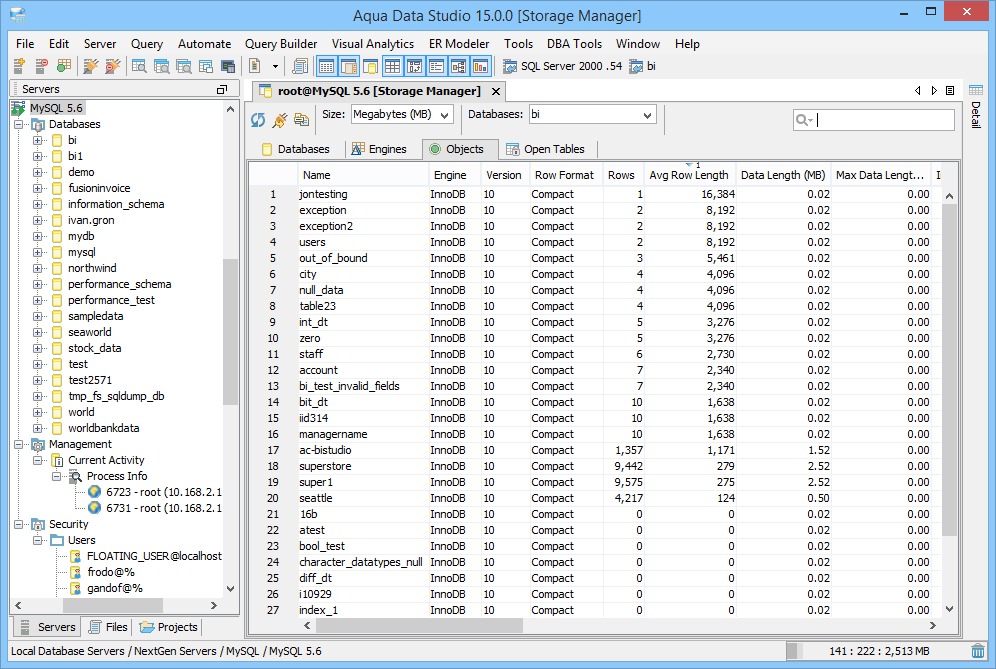Select the superstore table row
This screenshot has height=669, width=996.
pyautogui.click(x=595, y=466)
